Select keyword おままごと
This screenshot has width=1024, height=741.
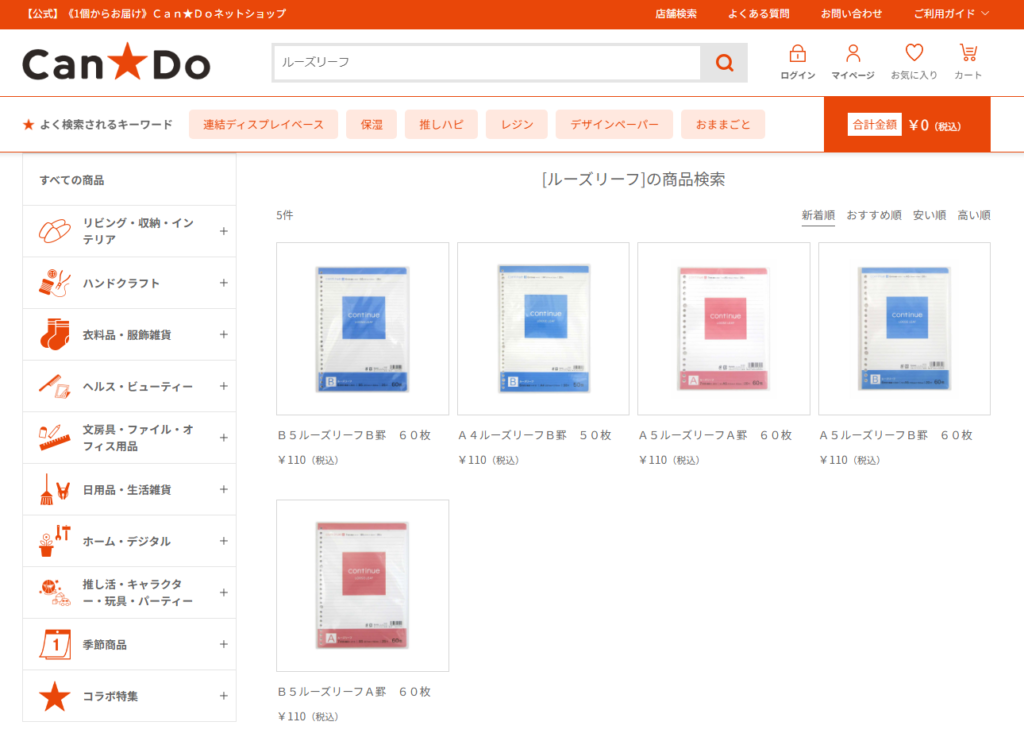[x=723, y=124]
